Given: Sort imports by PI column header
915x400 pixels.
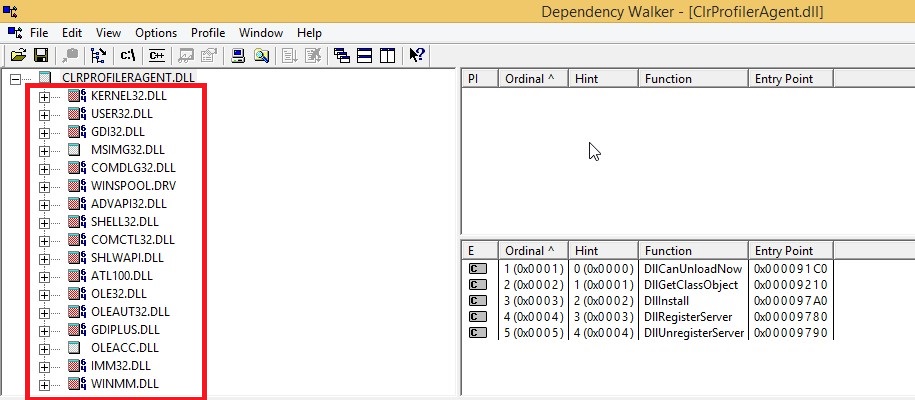Looking at the screenshot, I should tap(480, 79).
